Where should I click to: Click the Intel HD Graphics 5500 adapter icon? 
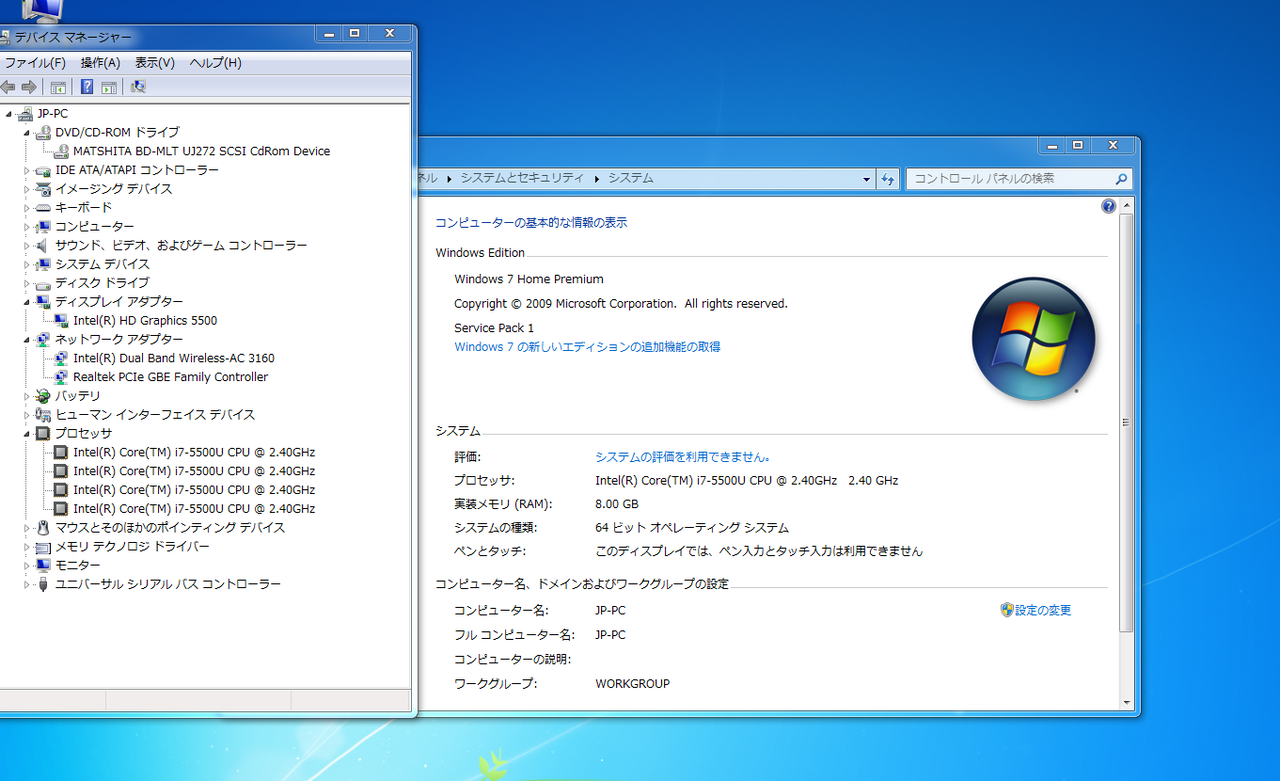[x=62, y=320]
